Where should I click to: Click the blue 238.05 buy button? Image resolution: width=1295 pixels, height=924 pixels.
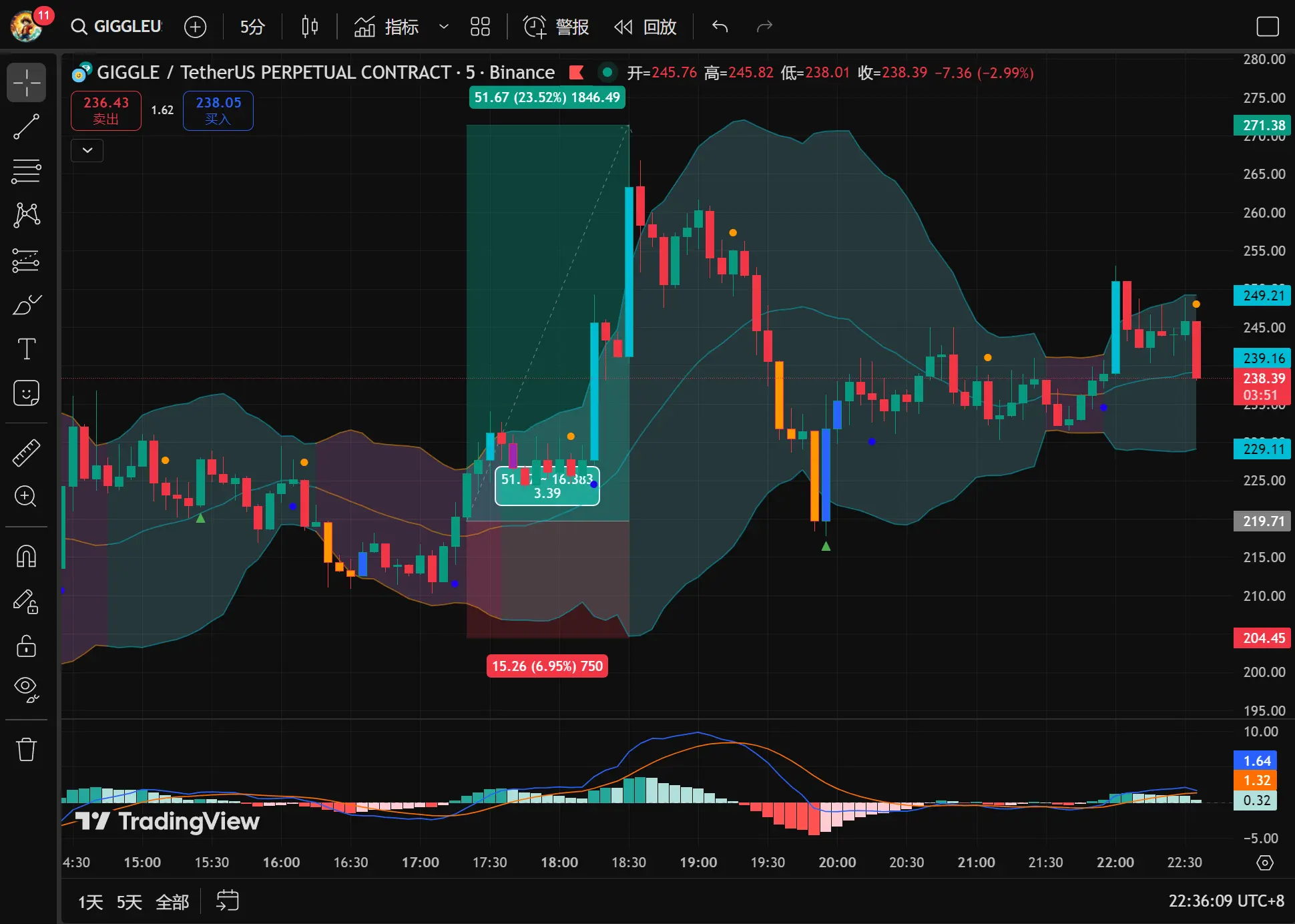point(218,110)
